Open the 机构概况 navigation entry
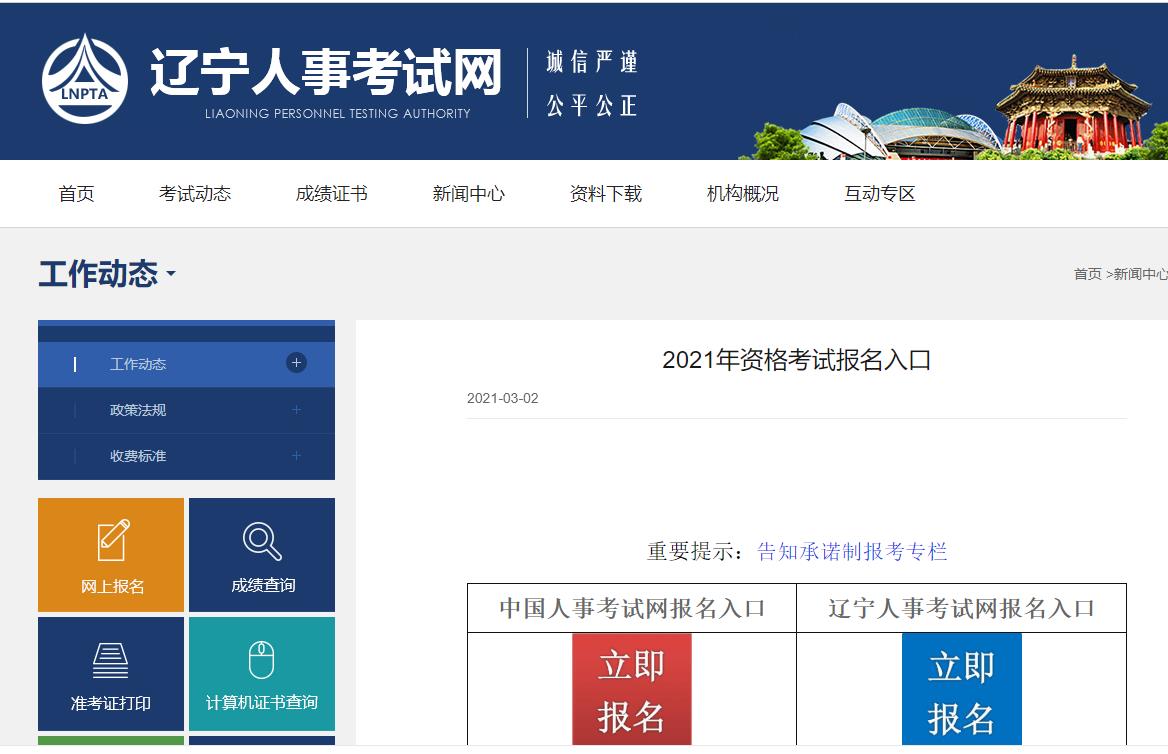 pyautogui.click(x=741, y=194)
